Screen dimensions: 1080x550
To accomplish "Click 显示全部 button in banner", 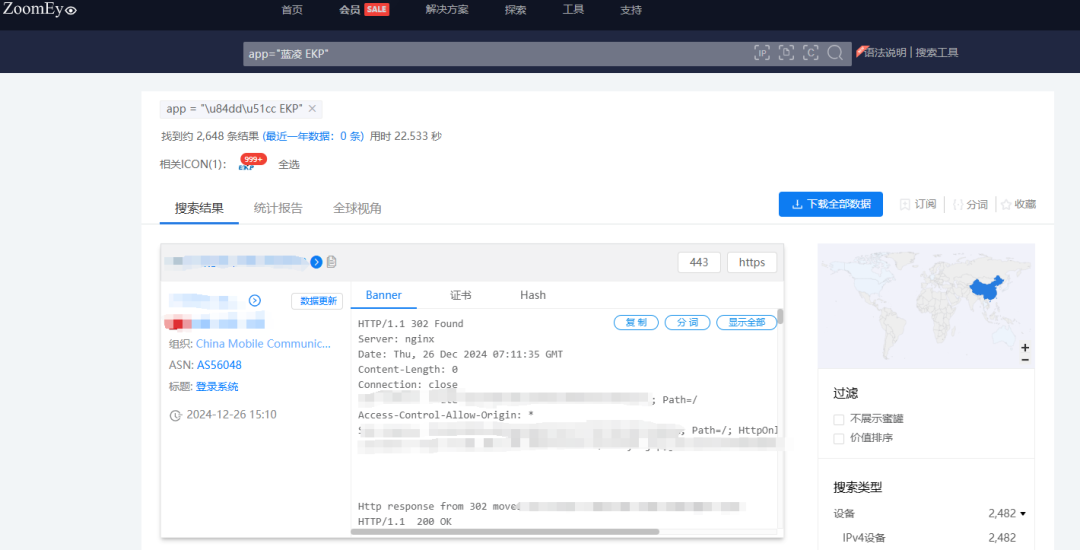I will point(747,322).
